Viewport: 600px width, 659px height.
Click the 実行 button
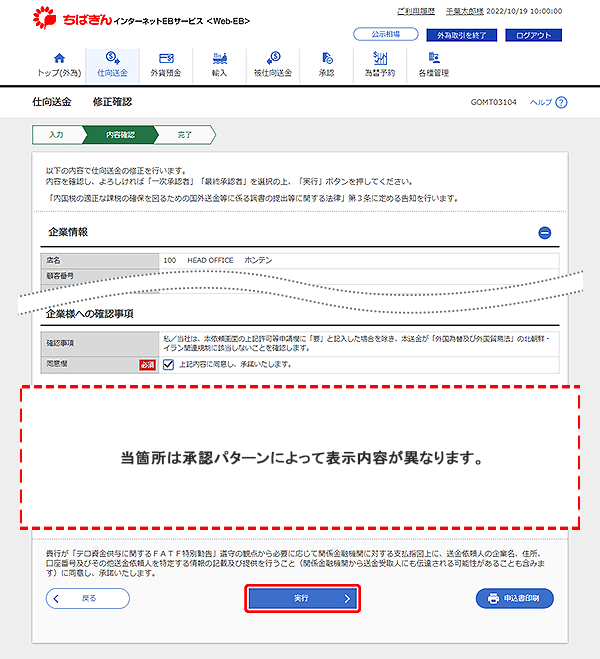303,598
